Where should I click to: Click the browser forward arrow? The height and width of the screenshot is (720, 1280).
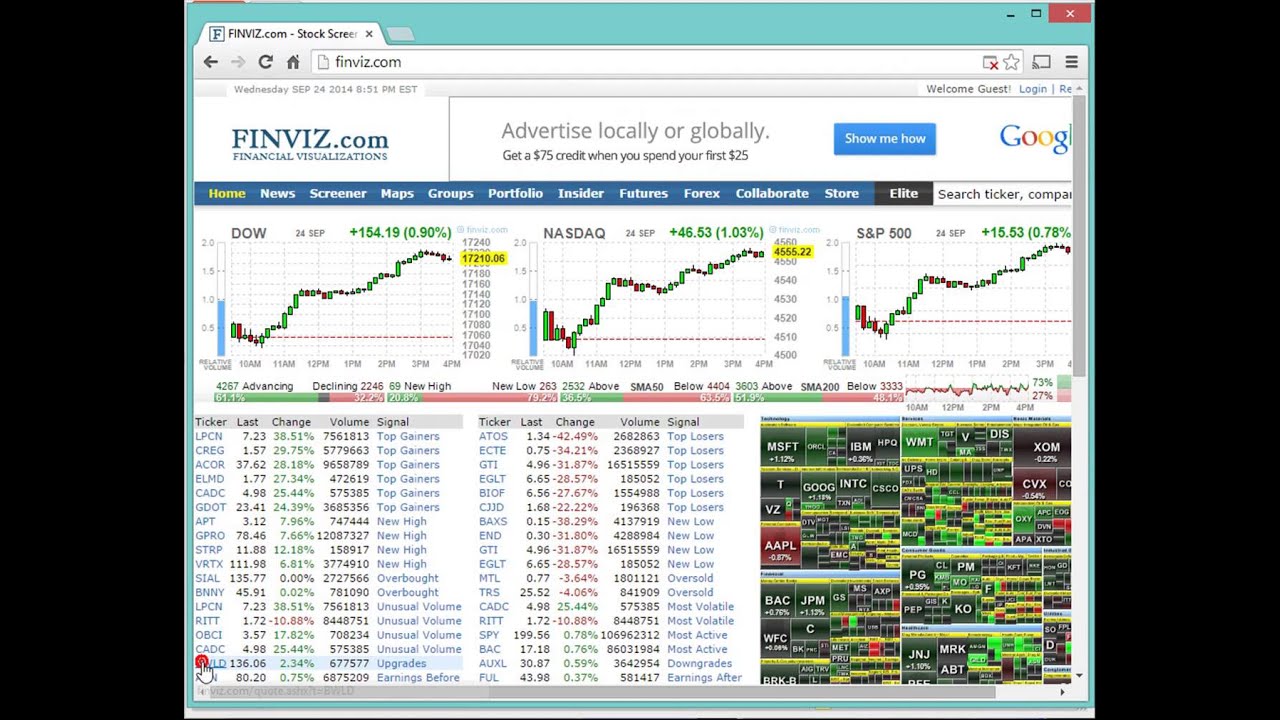(238, 62)
